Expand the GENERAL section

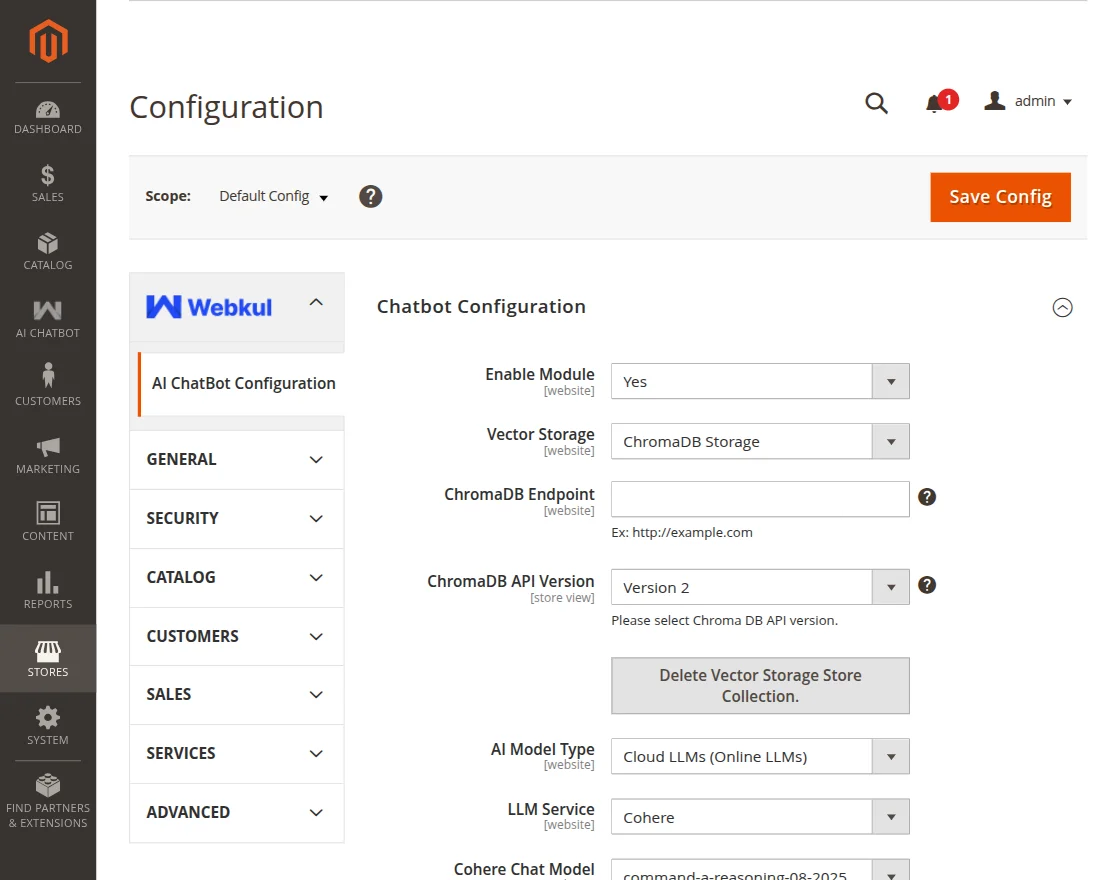point(236,459)
